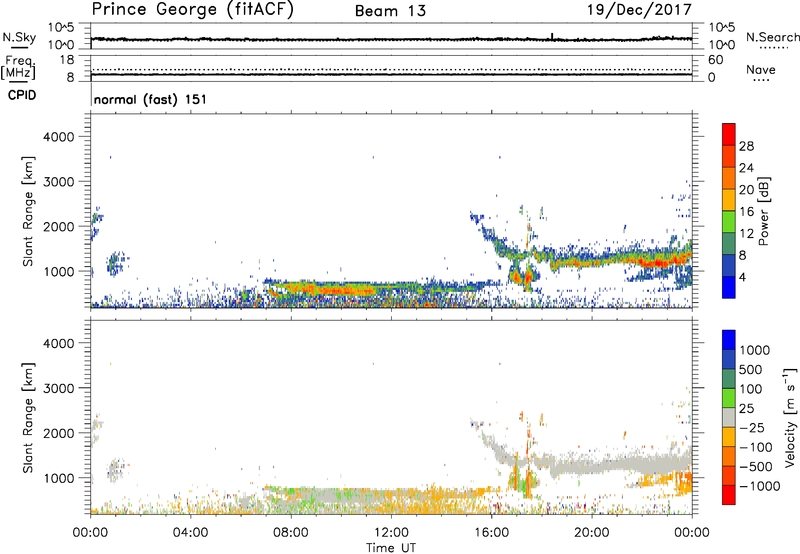800x554 pixels.
Task: Click velocity colorbar tick value '-25'
Action: (x=752, y=428)
